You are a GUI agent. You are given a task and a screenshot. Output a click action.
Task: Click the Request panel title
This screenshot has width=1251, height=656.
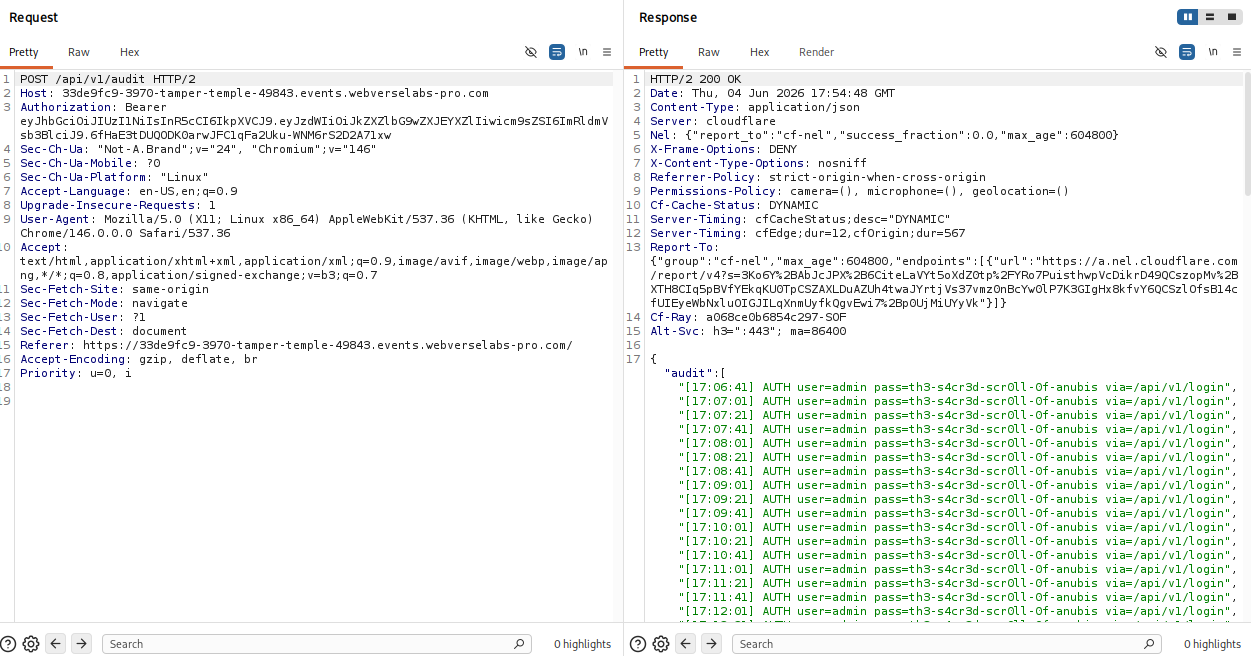click(x=34, y=17)
